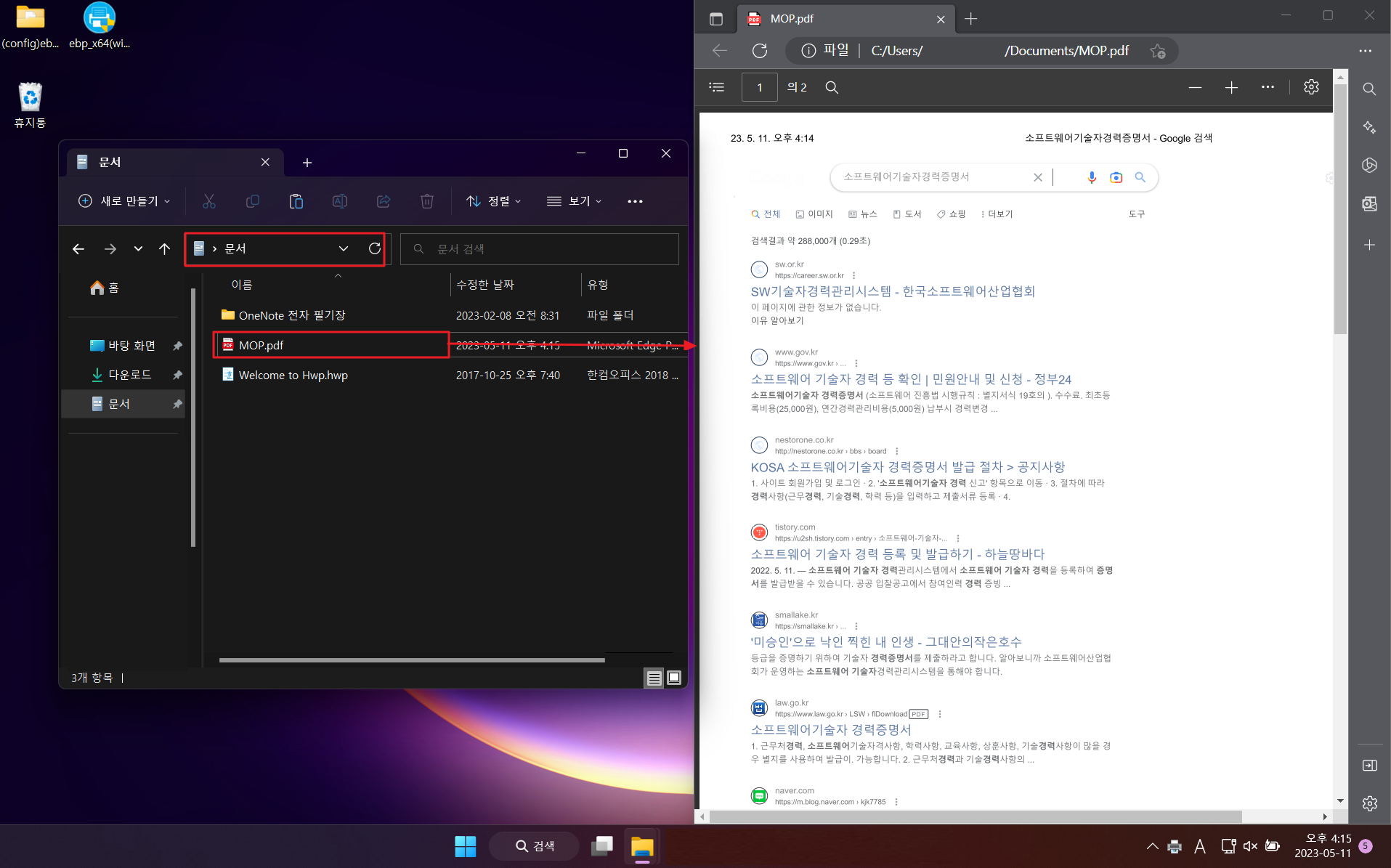Click the PDF vertical scrollbar thumb
This screenshot has height=868, width=1391.
tap(1340, 209)
